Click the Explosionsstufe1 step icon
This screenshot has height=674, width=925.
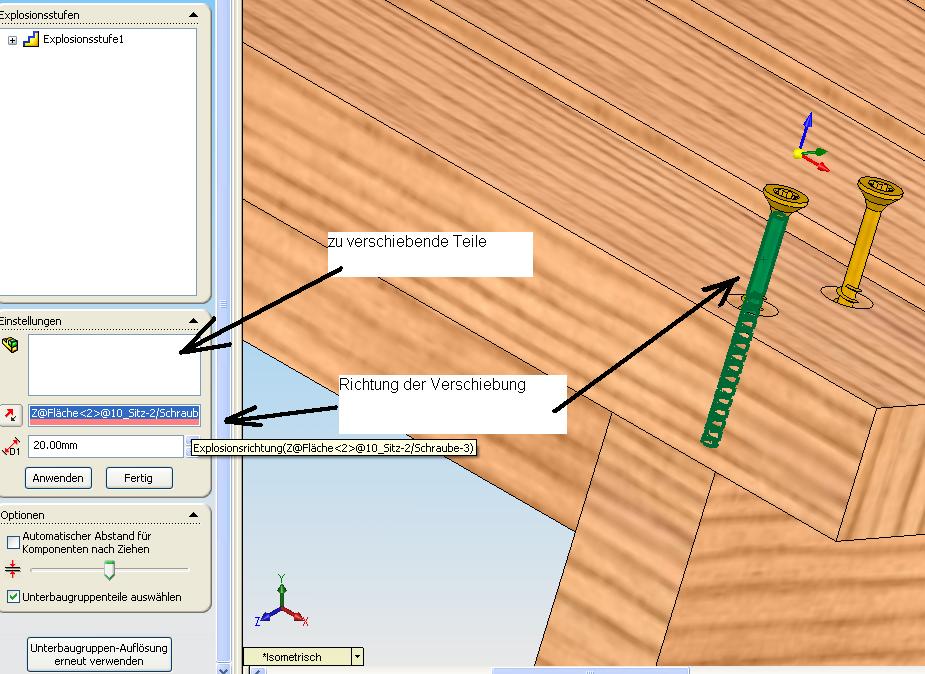click(31, 40)
